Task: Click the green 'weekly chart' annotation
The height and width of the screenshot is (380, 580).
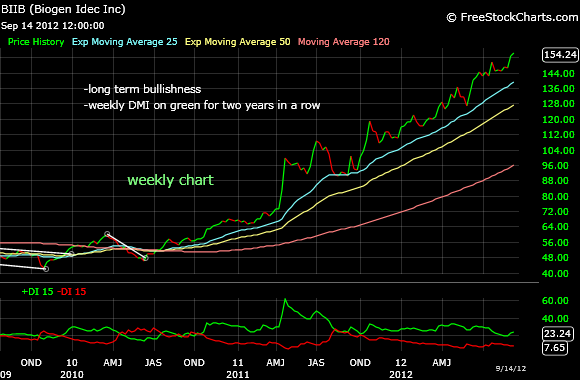Action: tap(171, 180)
